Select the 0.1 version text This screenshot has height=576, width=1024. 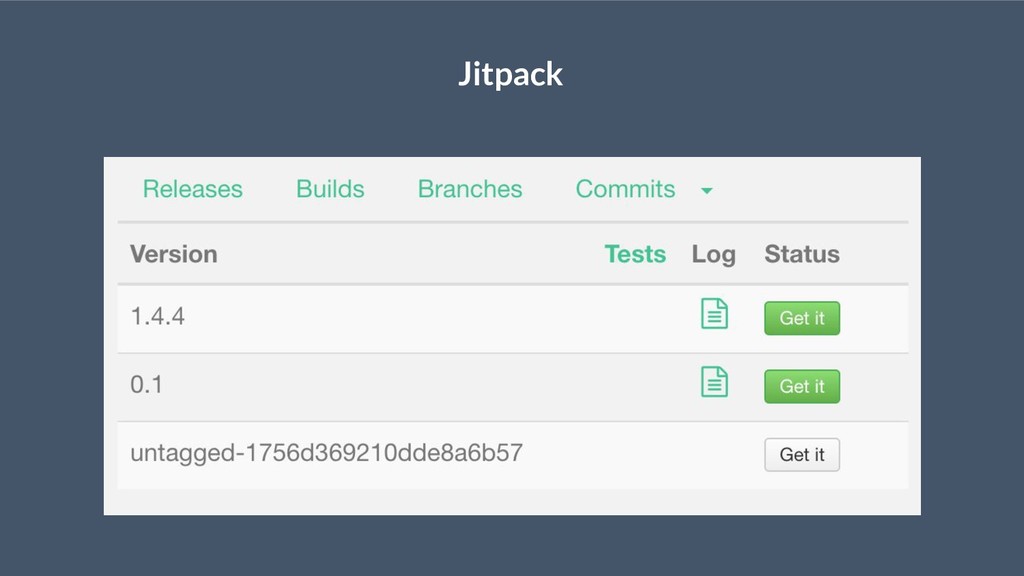(146, 385)
